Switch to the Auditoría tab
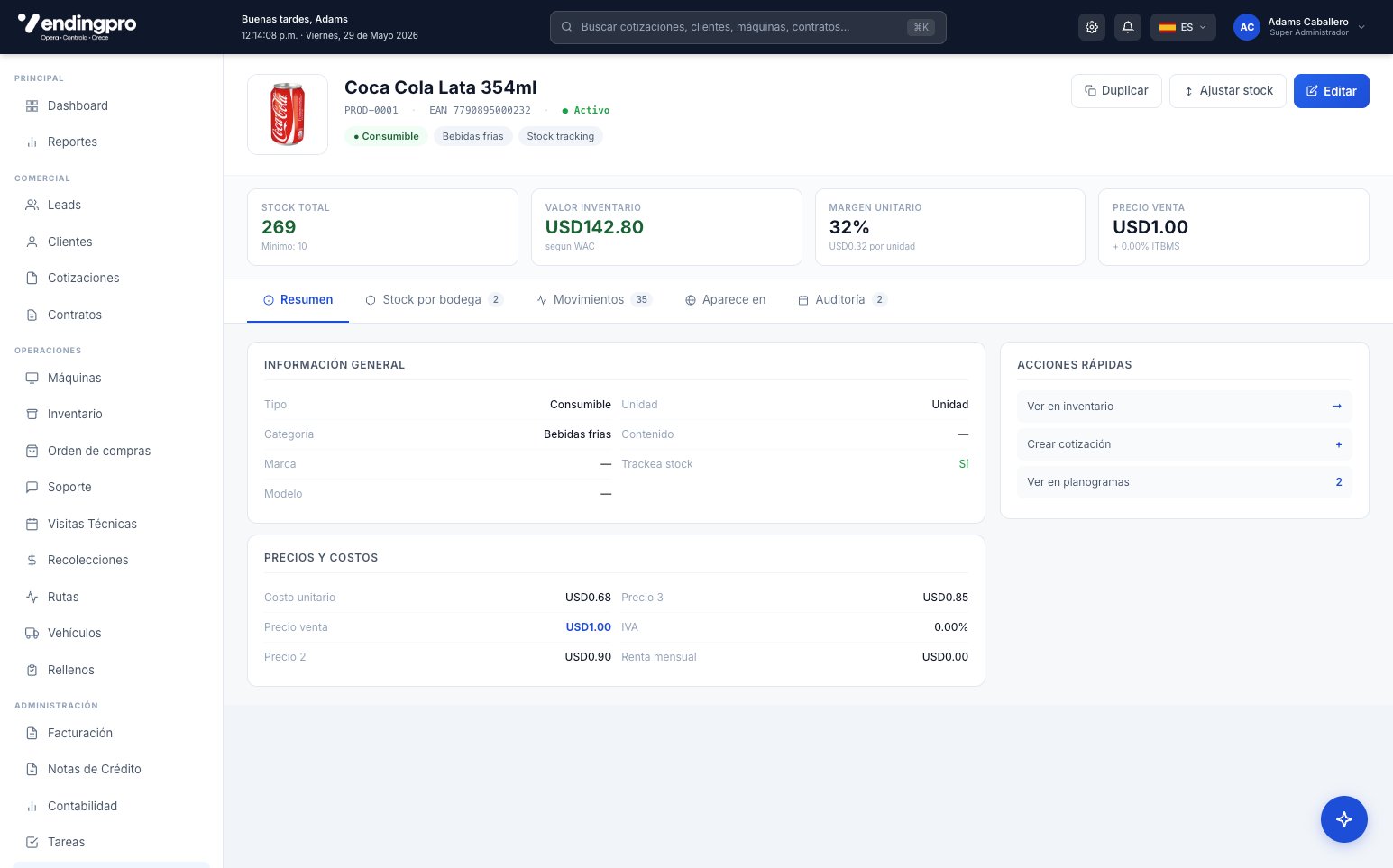The height and width of the screenshot is (868, 1393). pos(842,300)
